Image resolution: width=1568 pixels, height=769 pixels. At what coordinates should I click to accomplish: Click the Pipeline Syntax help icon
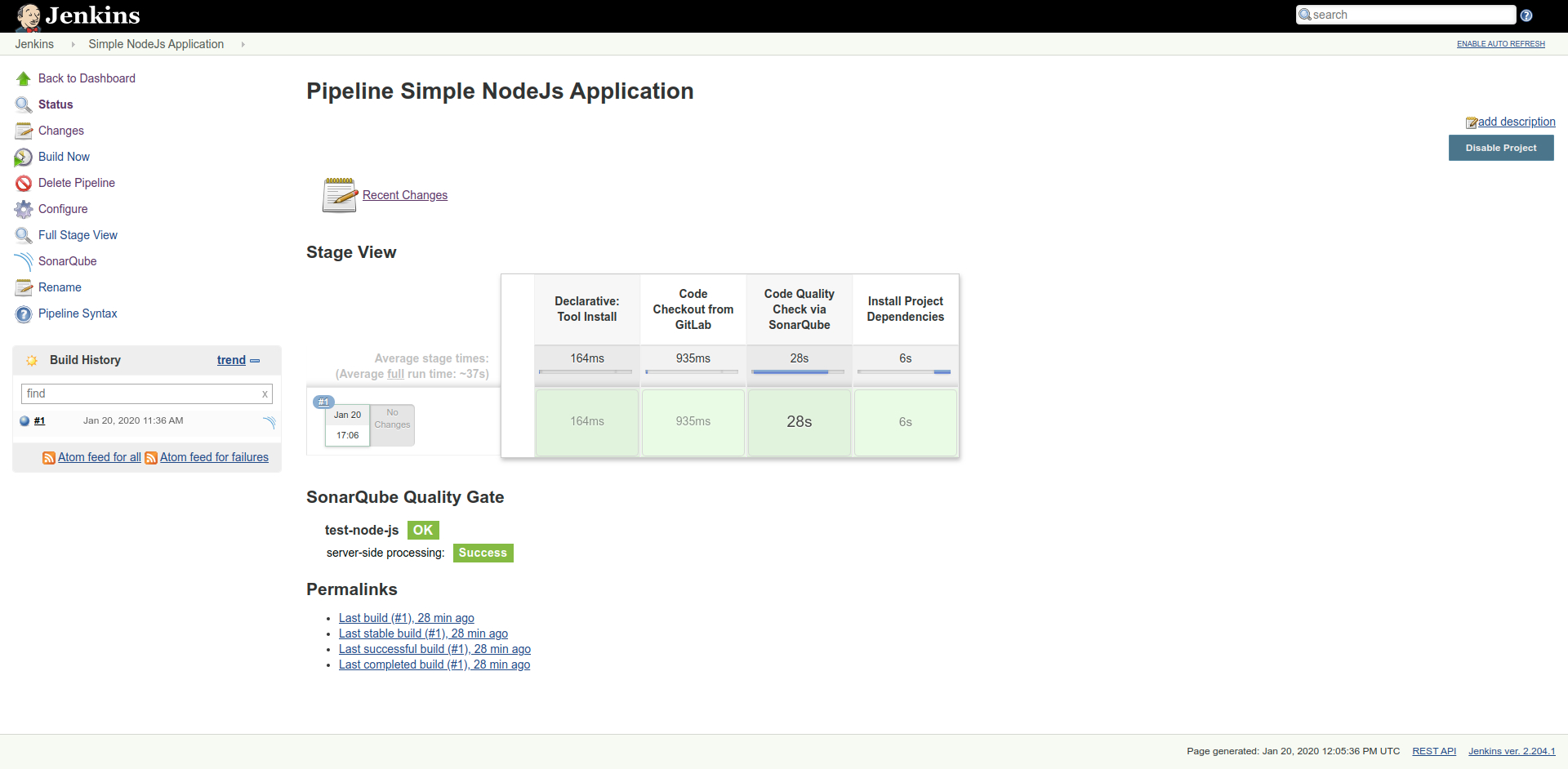(23, 314)
